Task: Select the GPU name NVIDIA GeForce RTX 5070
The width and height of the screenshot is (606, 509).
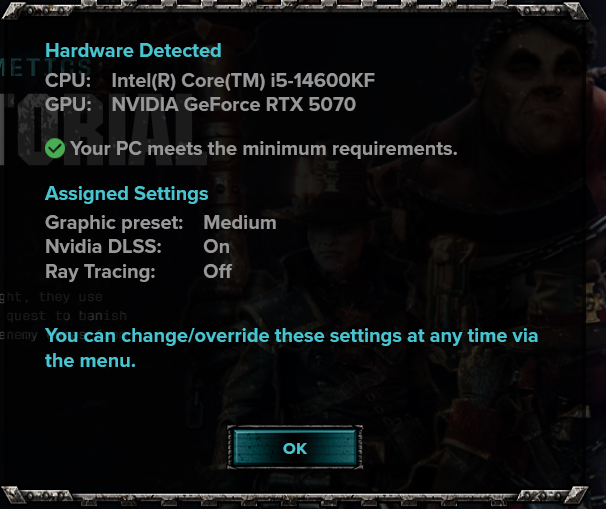Action: (x=233, y=104)
